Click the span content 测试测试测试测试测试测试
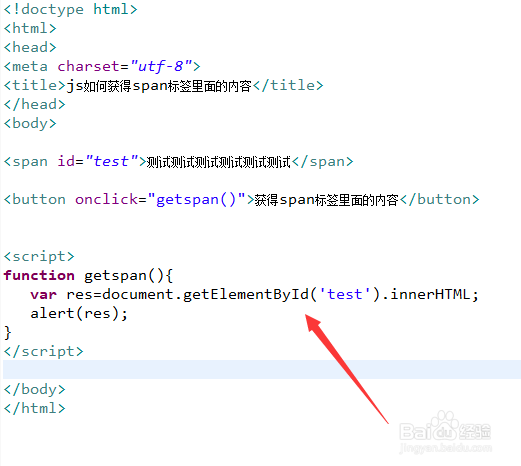The width and height of the screenshot is (521, 466). [x=219, y=162]
